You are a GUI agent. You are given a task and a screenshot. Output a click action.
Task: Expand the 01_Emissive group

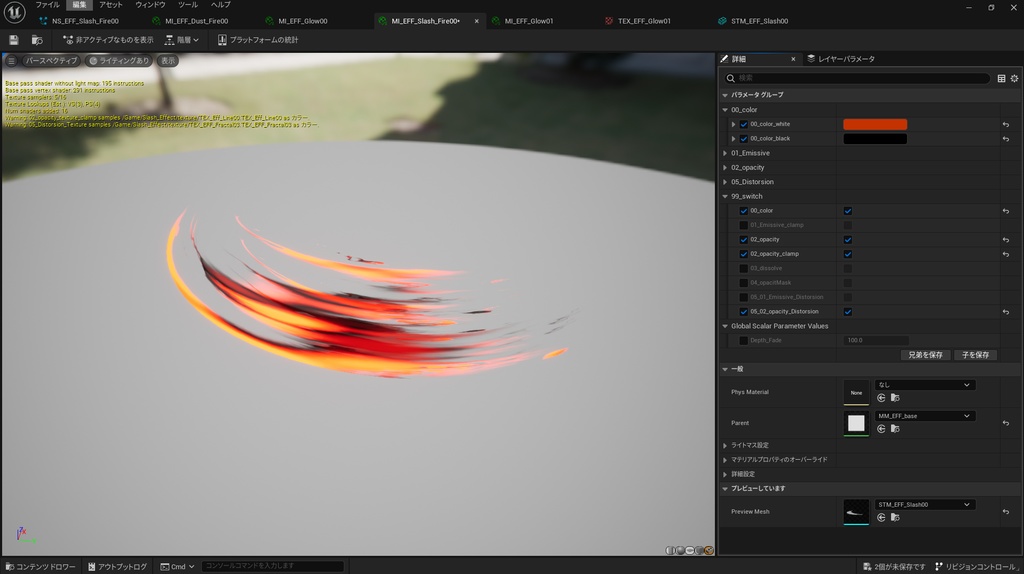tap(725, 153)
